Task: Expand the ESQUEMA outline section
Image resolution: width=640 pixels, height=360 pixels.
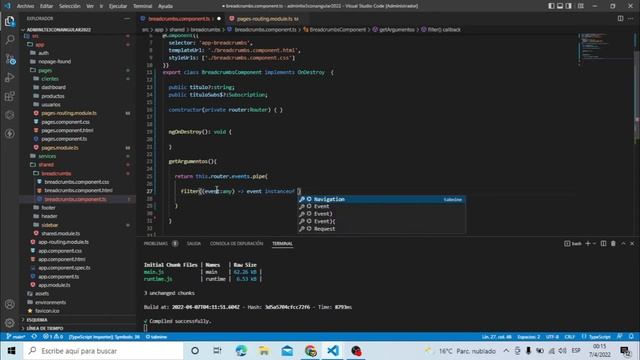Action: [37, 320]
